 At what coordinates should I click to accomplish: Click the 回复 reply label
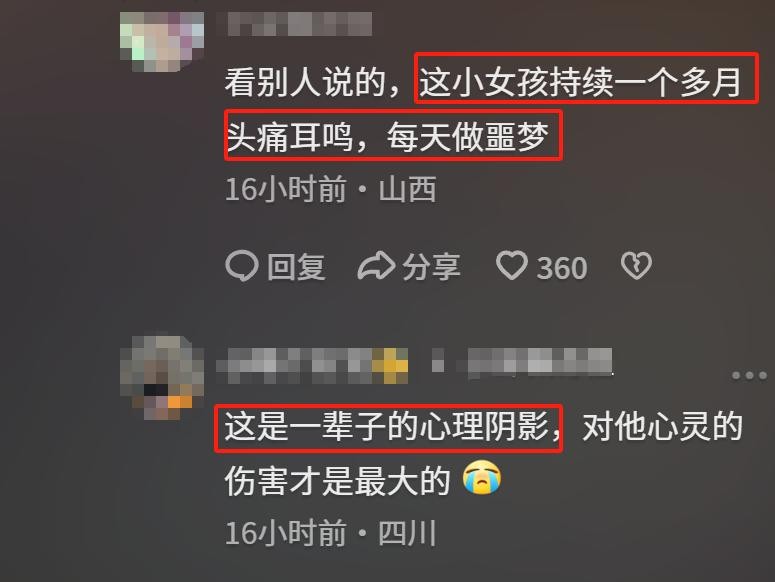pos(296,267)
